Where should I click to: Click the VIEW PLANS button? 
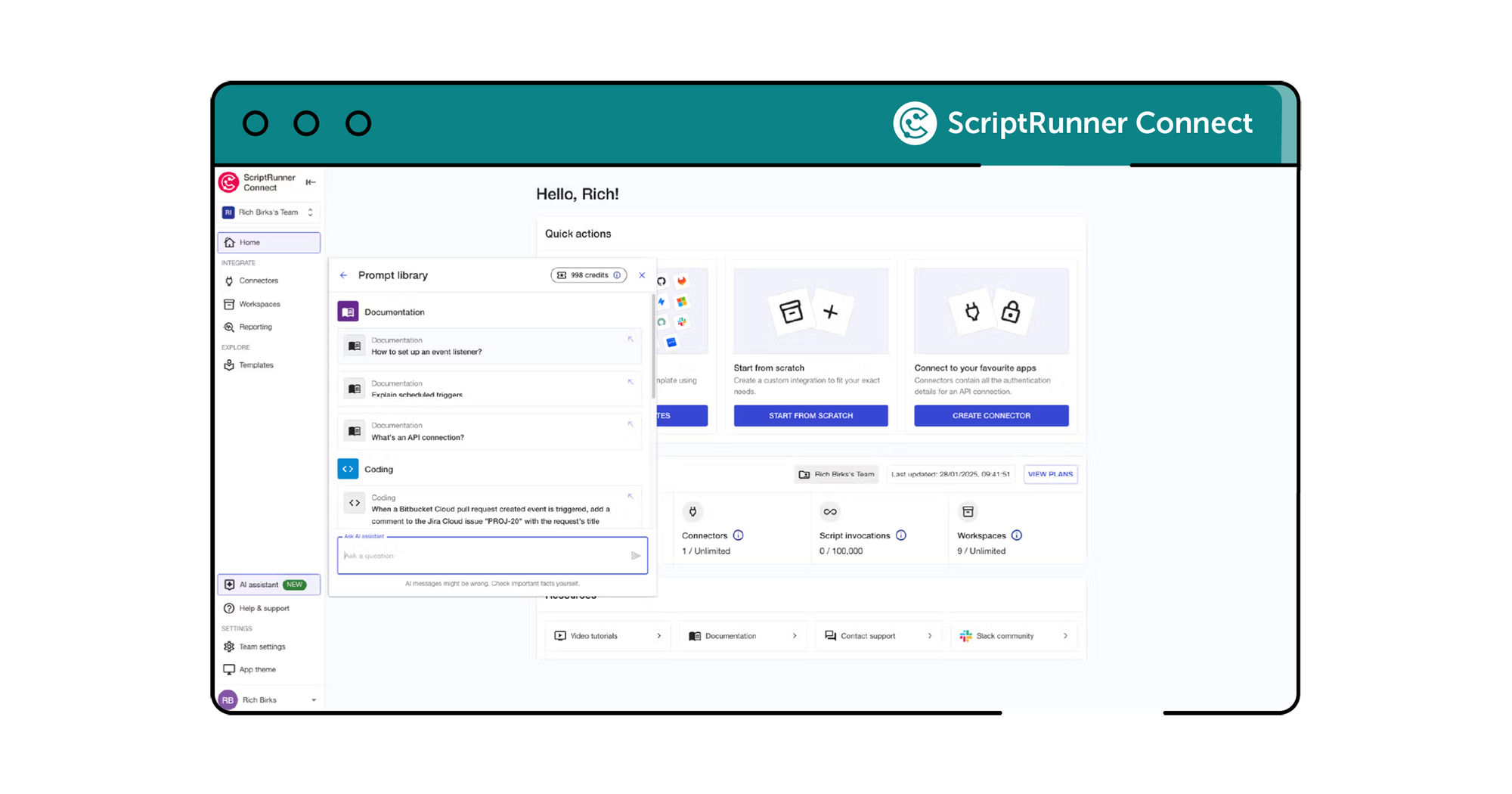1050,474
